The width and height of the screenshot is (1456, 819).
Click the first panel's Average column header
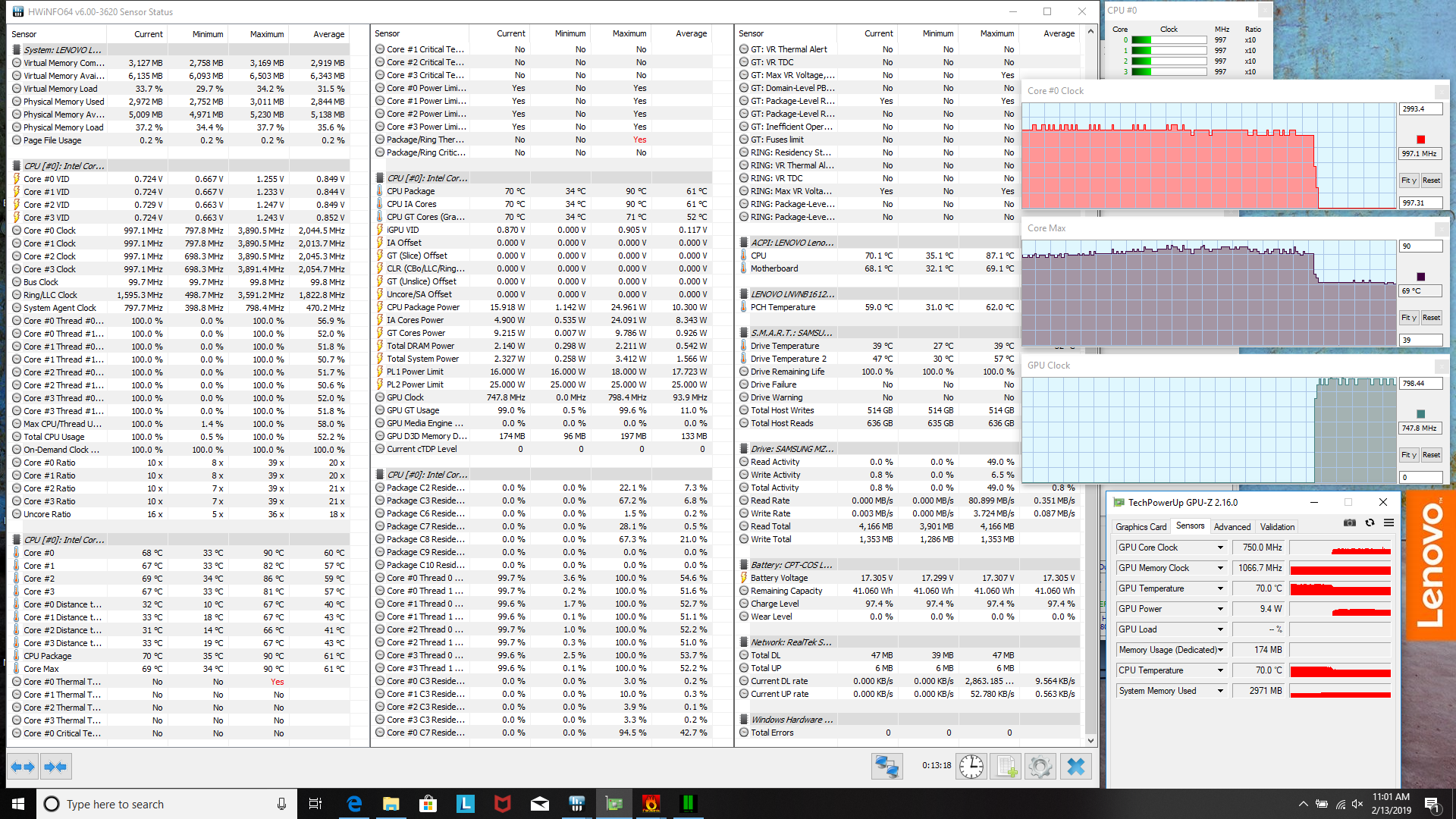click(318, 34)
